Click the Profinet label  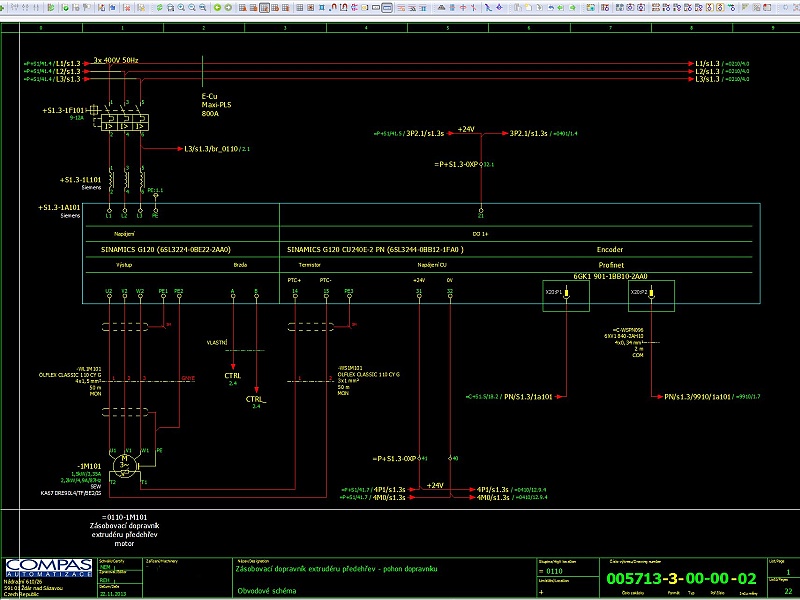[x=611, y=265]
